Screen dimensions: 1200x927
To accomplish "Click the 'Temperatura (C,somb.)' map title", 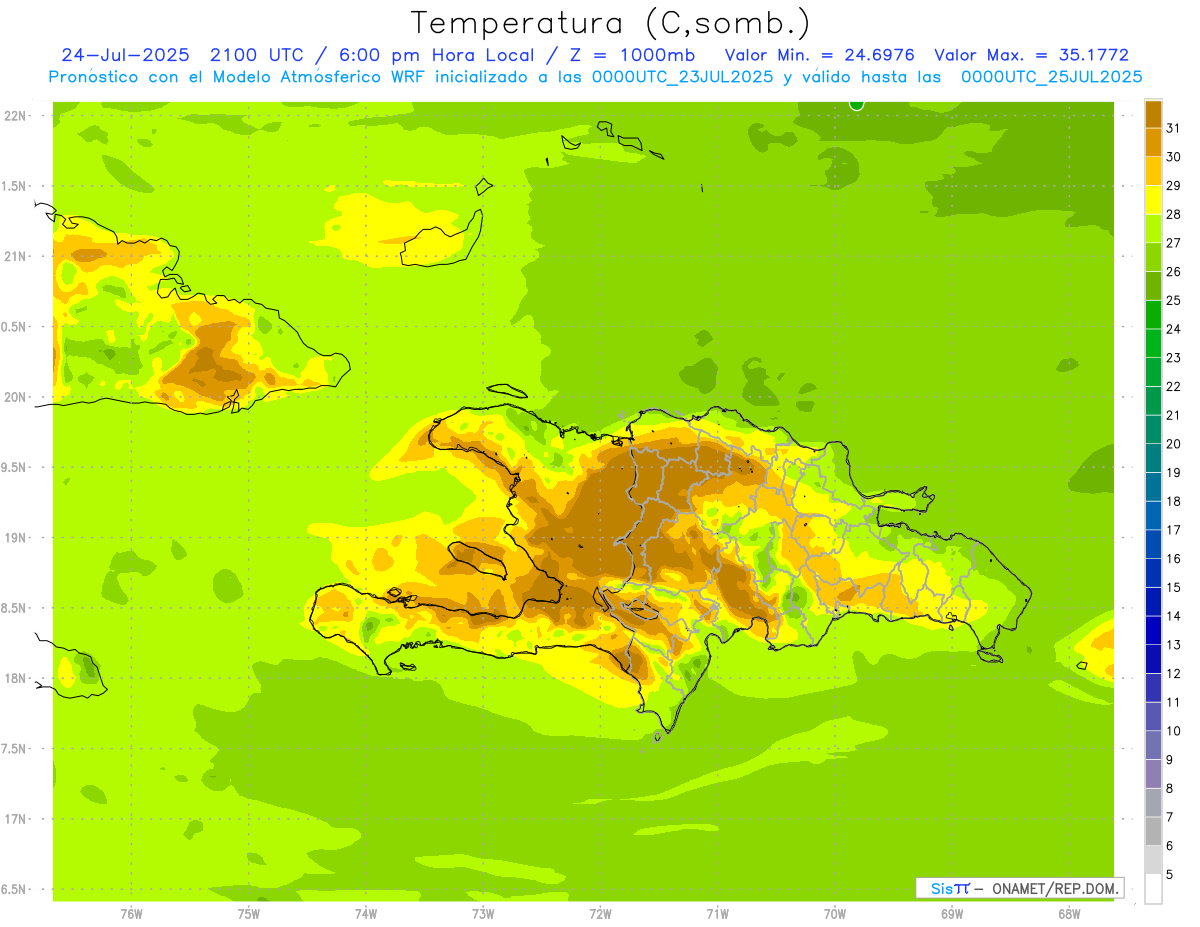I will click(611, 23).
